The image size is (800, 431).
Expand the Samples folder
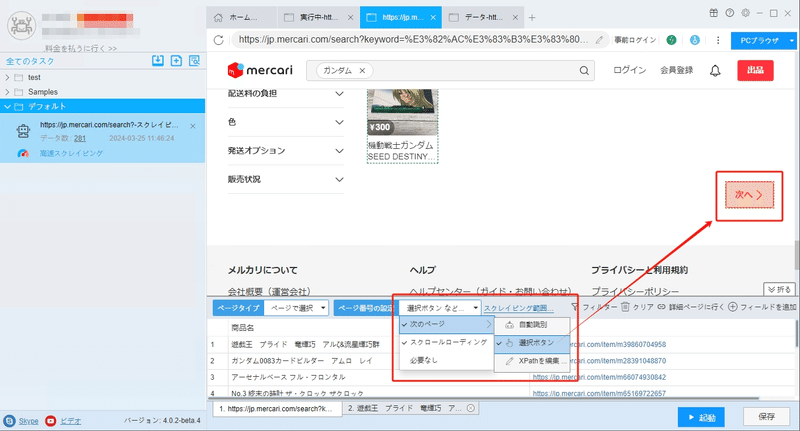point(7,92)
